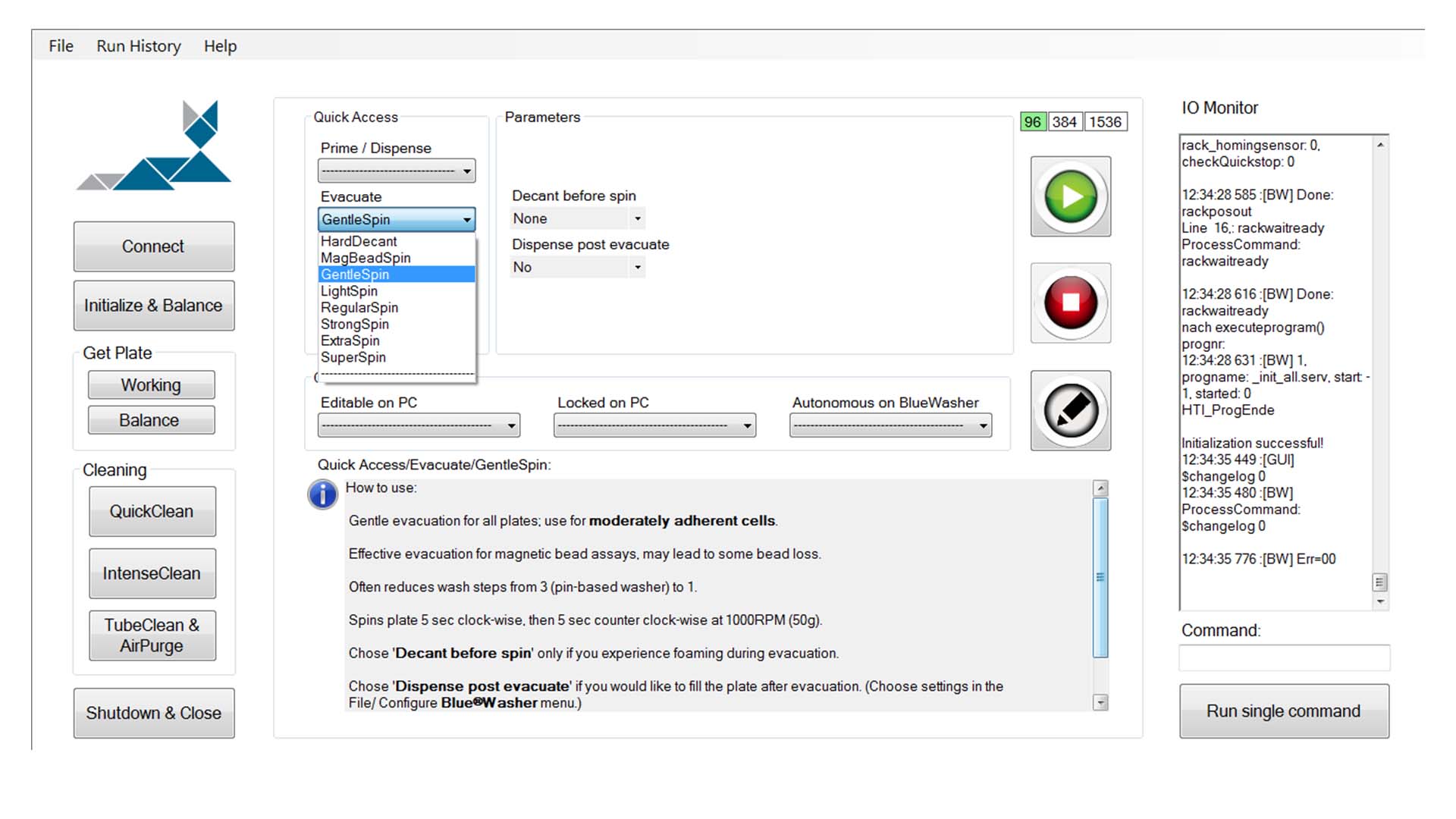Expand the Autonomous on BlueWasher dropdown

pyautogui.click(x=890, y=425)
